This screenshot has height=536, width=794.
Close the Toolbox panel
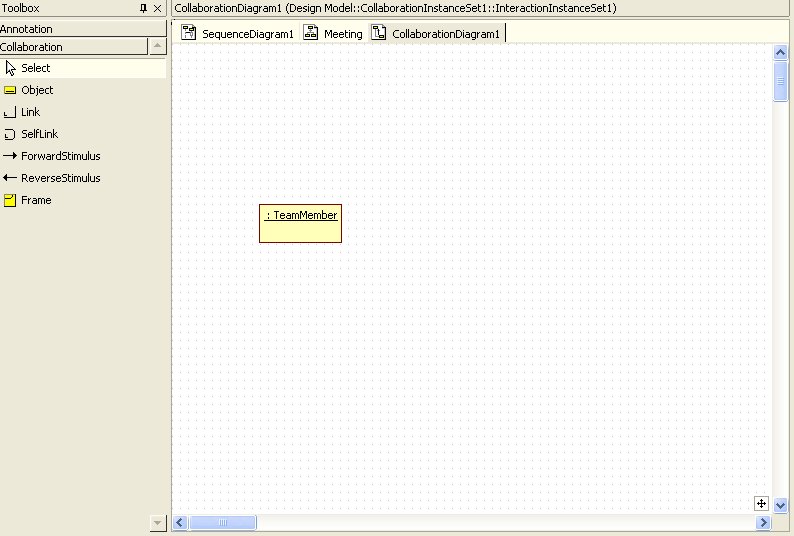click(x=157, y=8)
